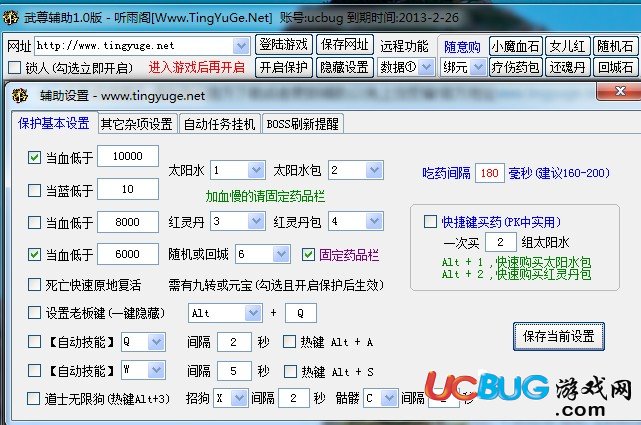Click the 保存网址 button
Screen dimensions: 641x425
(x=345, y=45)
